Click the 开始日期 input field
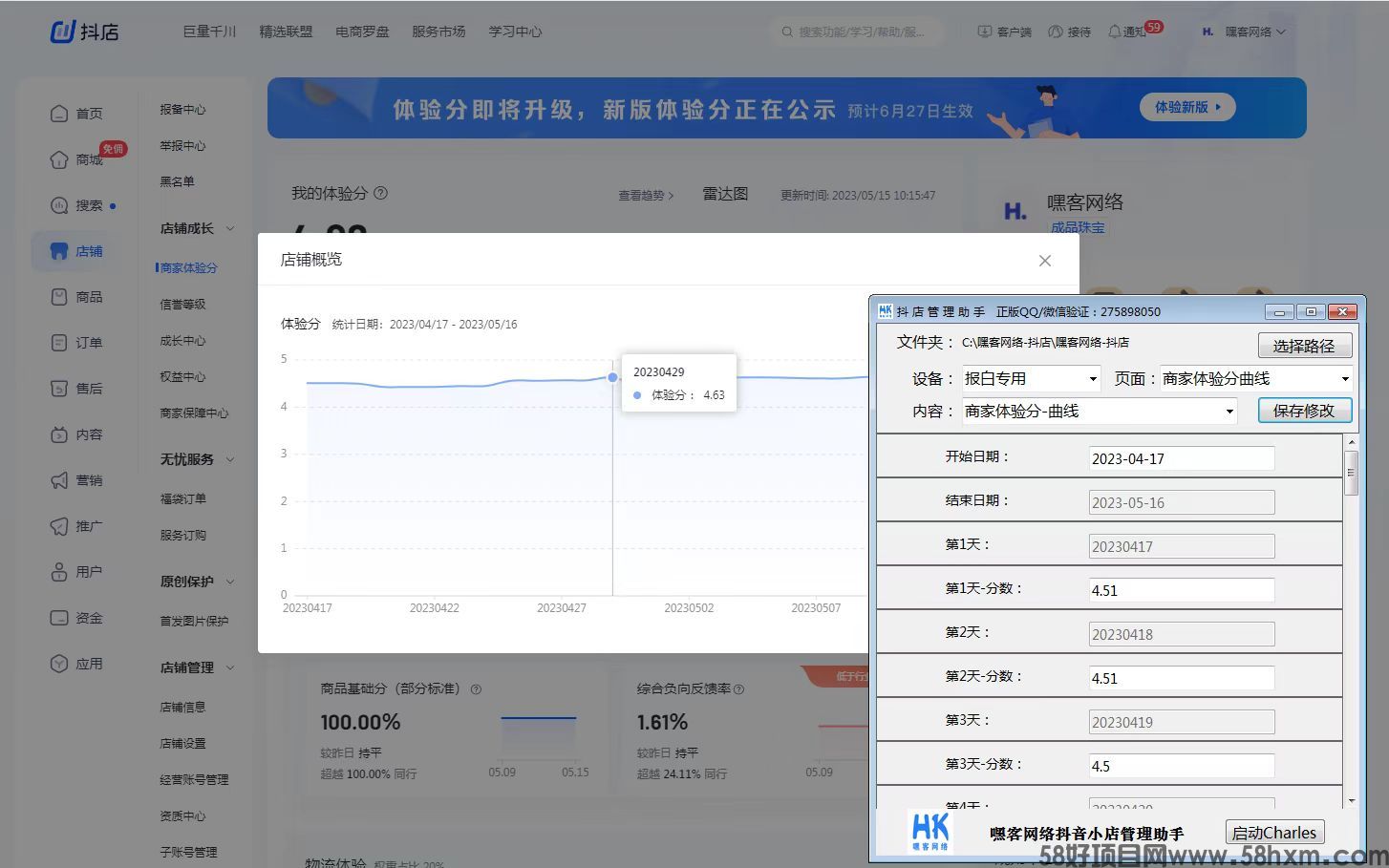The width and height of the screenshot is (1389, 868). coord(1182,458)
